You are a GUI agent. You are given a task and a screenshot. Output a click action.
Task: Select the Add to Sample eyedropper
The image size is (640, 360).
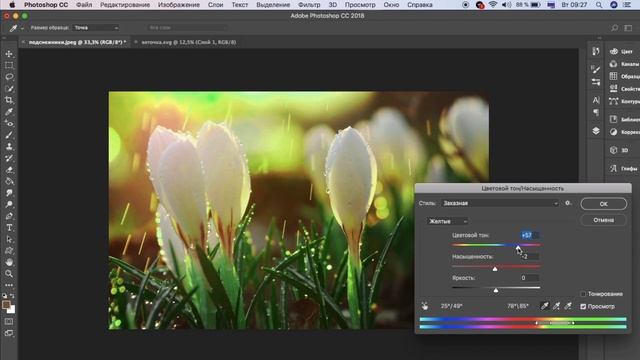[x=556, y=306]
